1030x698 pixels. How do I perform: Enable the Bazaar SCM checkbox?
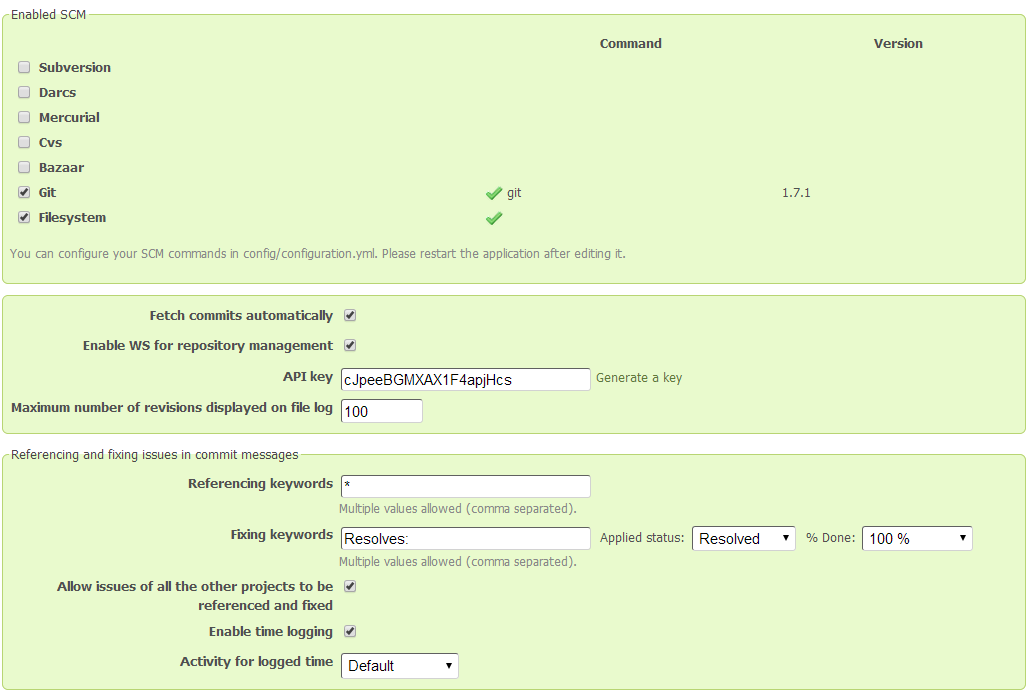click(x=24, y=167)
